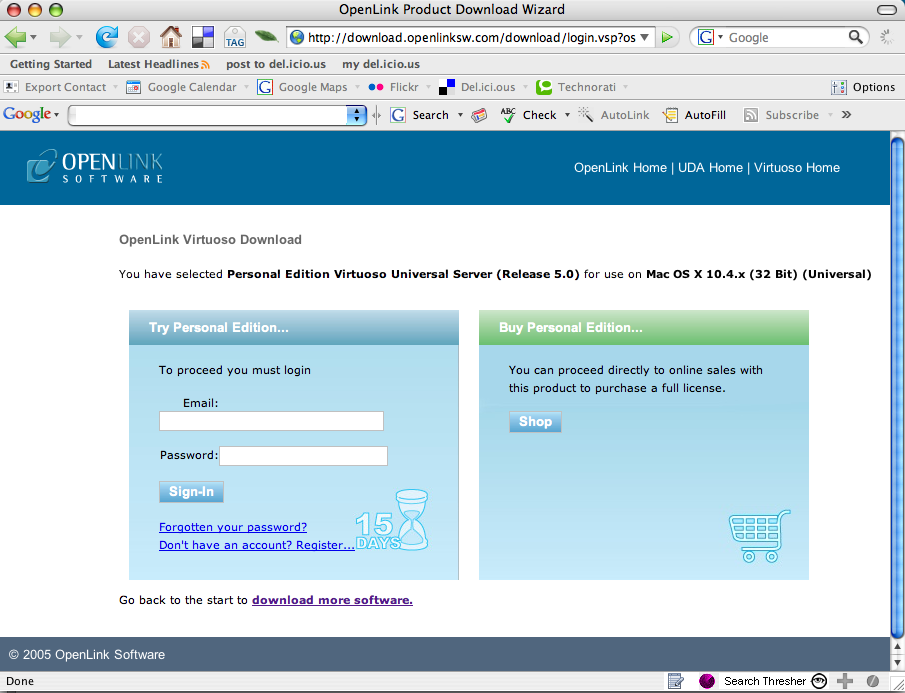
Task: Click the Subscribe feed button
Action: pyautogui.click(x=781, y=115)
